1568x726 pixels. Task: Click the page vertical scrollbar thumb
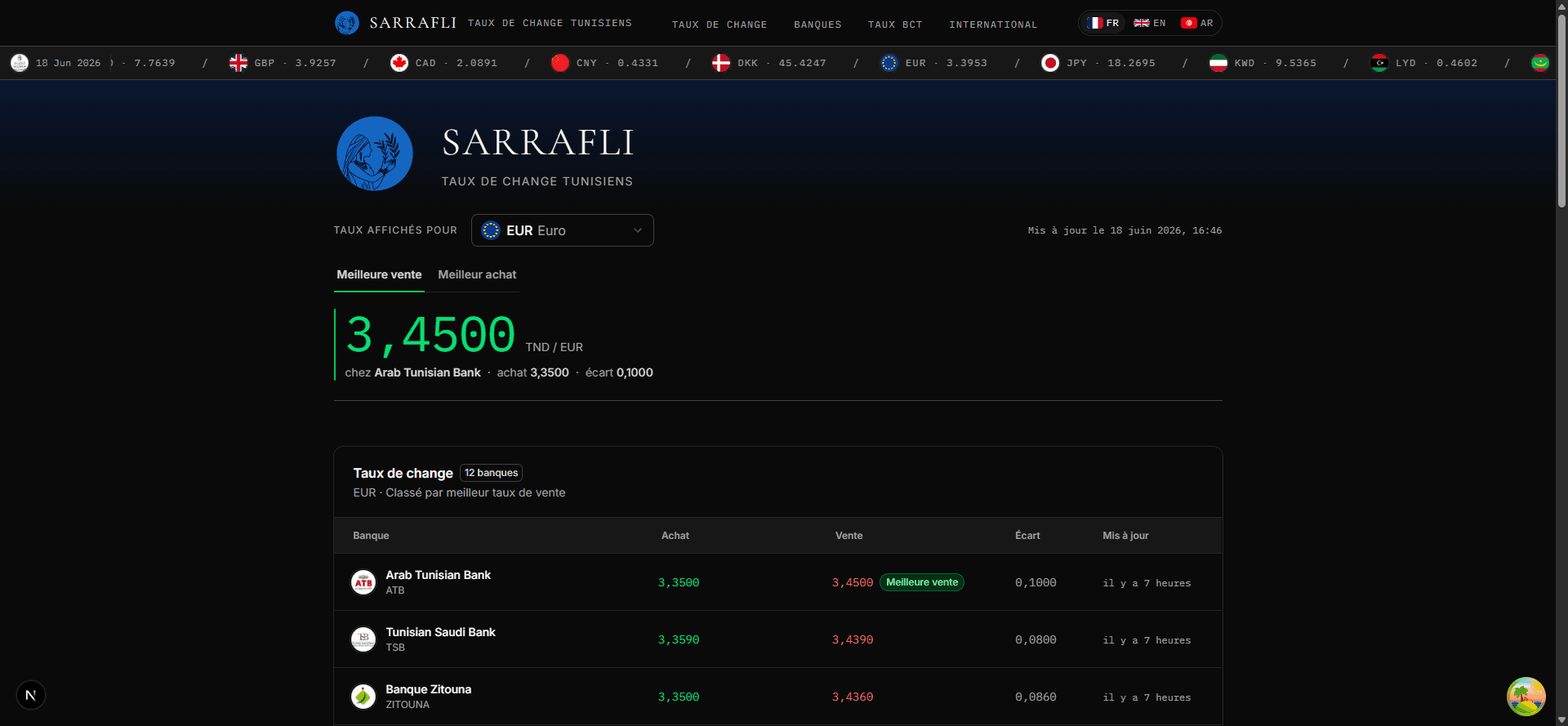click(1561, 110)
